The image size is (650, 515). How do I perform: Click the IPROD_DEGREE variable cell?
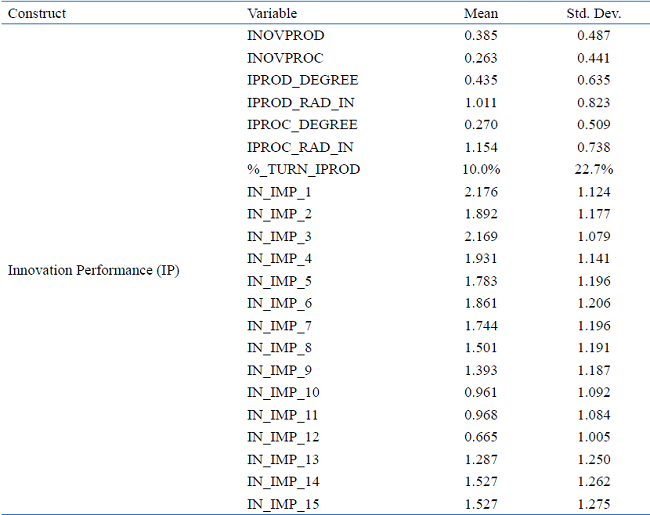(x=303, y=80)
